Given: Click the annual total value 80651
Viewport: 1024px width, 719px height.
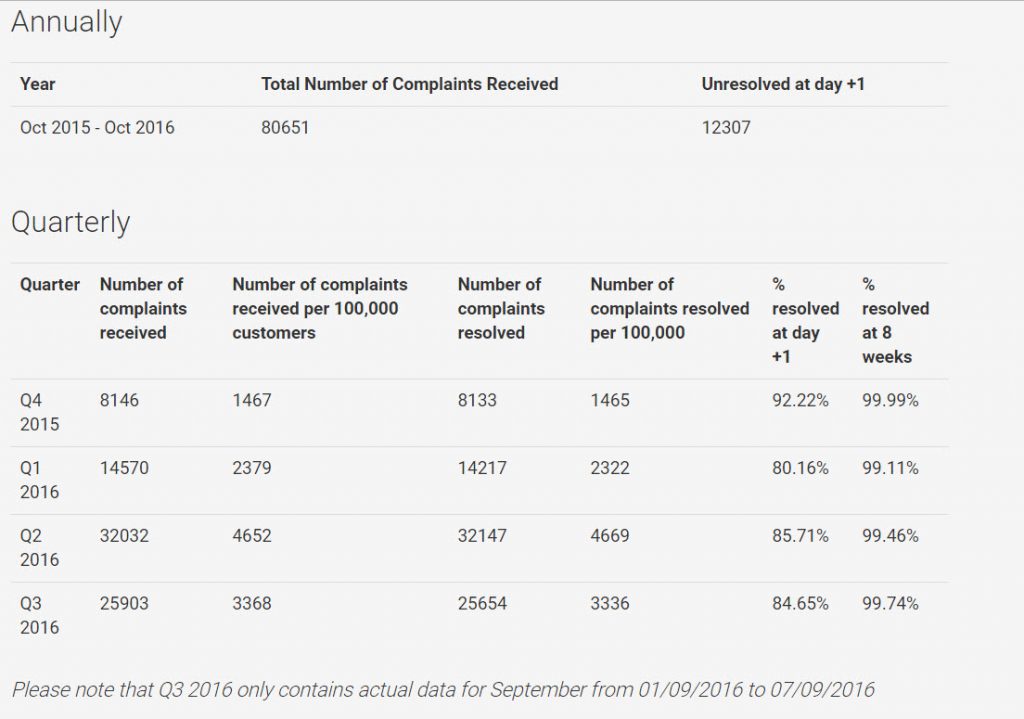Looking at the screenshot, I should pos(285,128).
